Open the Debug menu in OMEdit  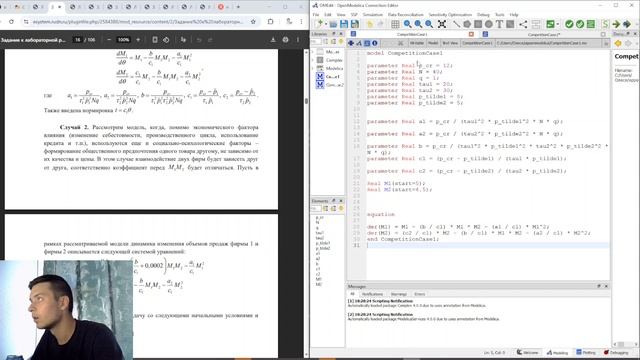[x=483, y=14]
